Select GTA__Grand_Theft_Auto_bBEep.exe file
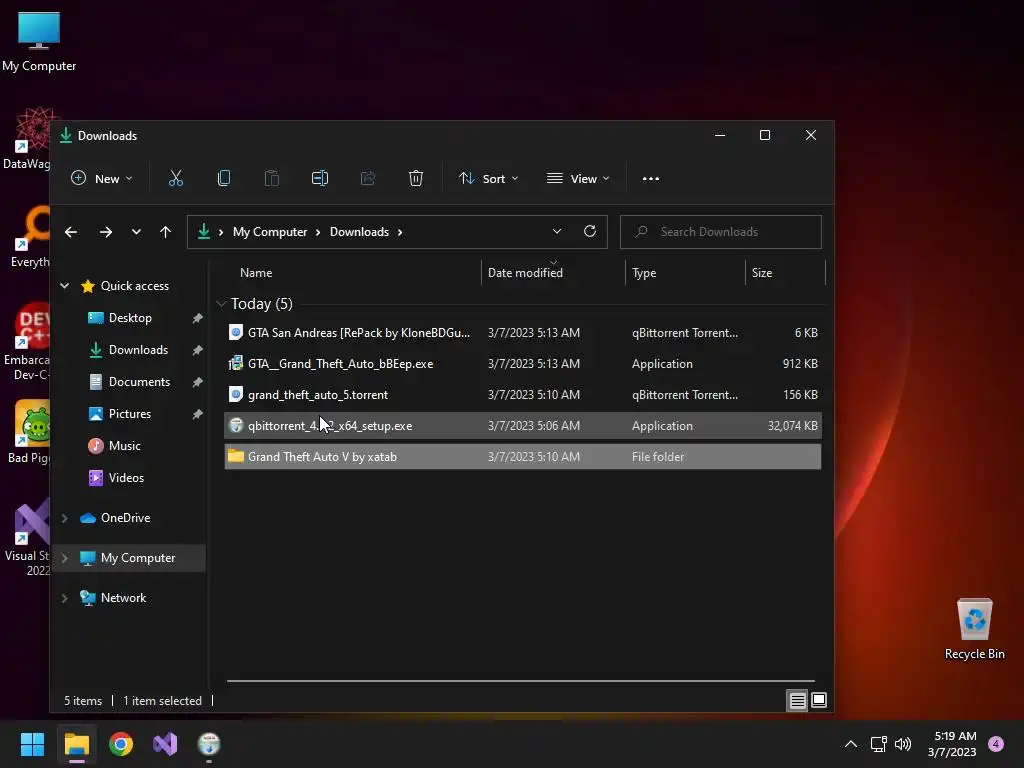The width and height of the screenshot is (1024, 768). coord(522,364)
